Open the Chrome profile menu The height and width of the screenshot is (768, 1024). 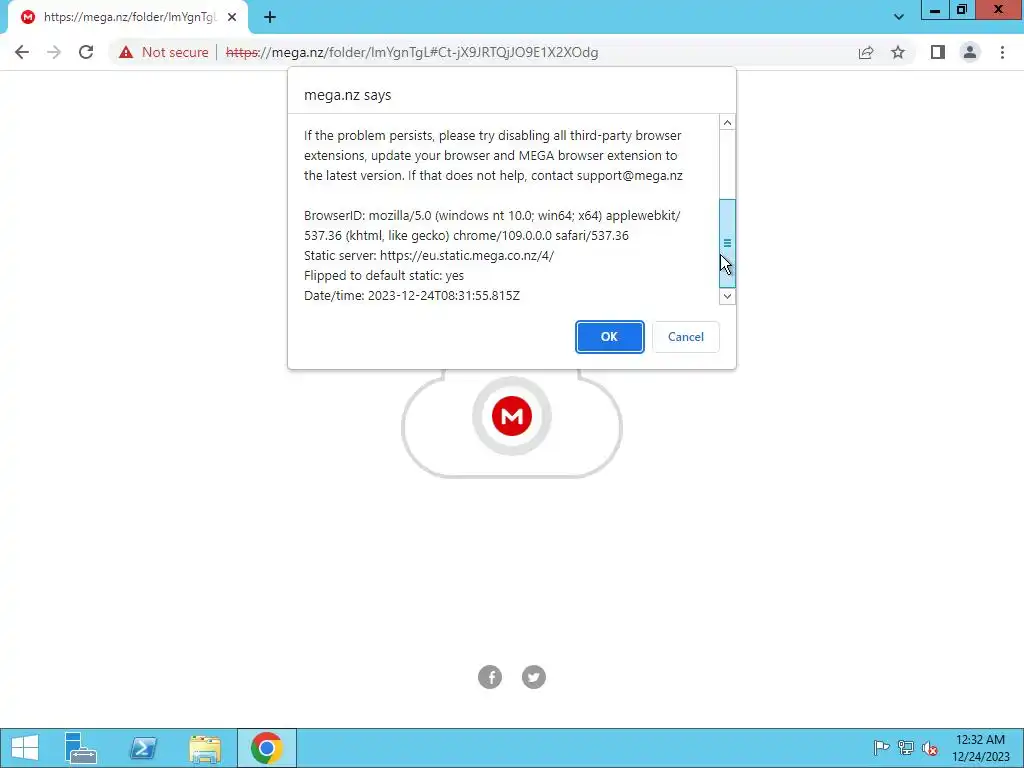pos(970,52)
